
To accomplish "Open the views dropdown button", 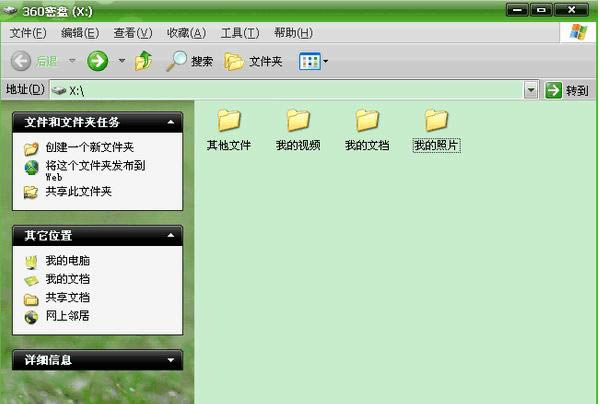I will tap(314, 62).
